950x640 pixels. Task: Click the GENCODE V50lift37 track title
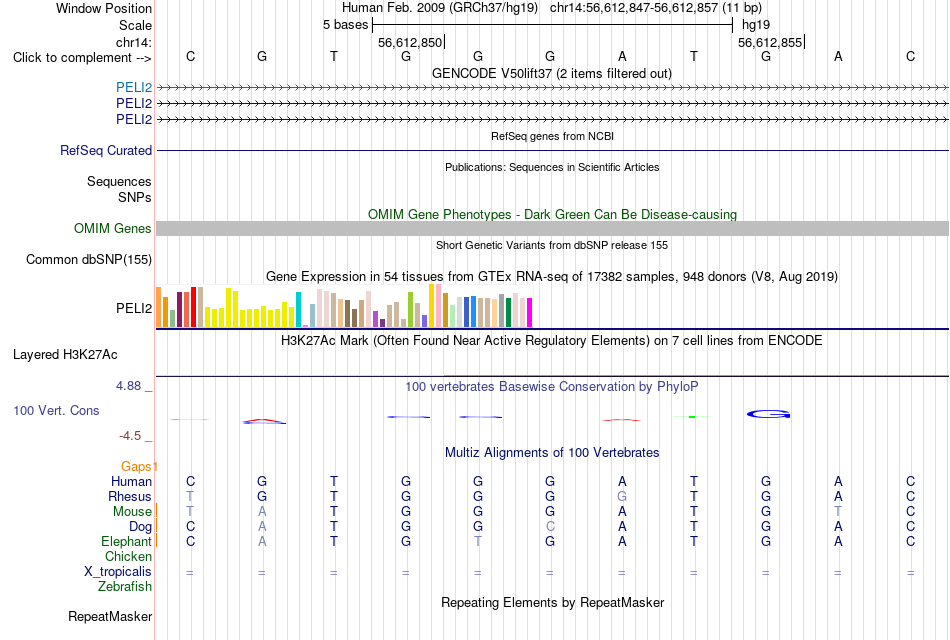(x=551, y=73)
